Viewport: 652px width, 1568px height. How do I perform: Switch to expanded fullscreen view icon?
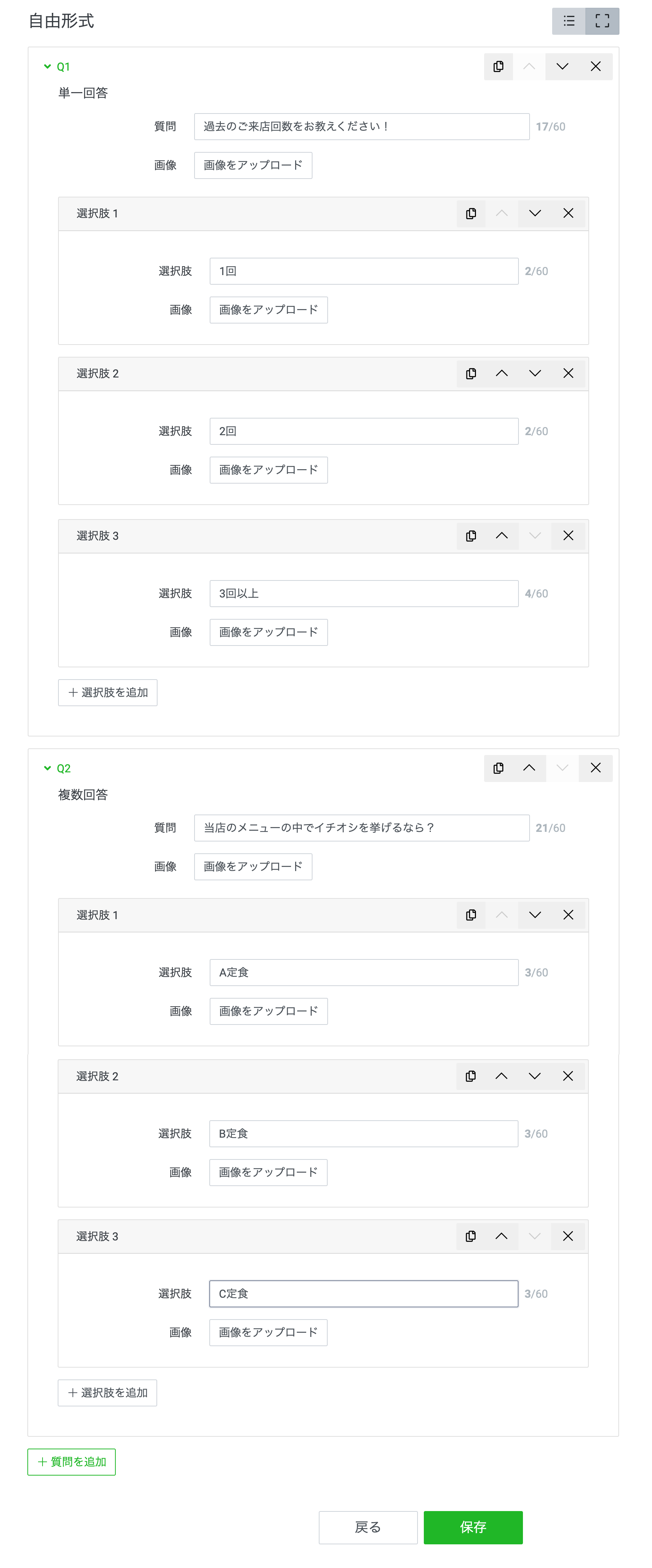(x=601, y=21)
